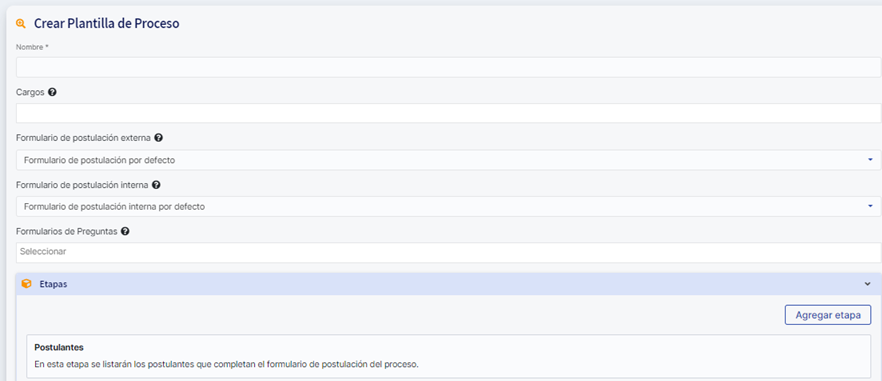The image size is (882, 381).
Task: Click the Etapas section header label
Action: [53, 284]
